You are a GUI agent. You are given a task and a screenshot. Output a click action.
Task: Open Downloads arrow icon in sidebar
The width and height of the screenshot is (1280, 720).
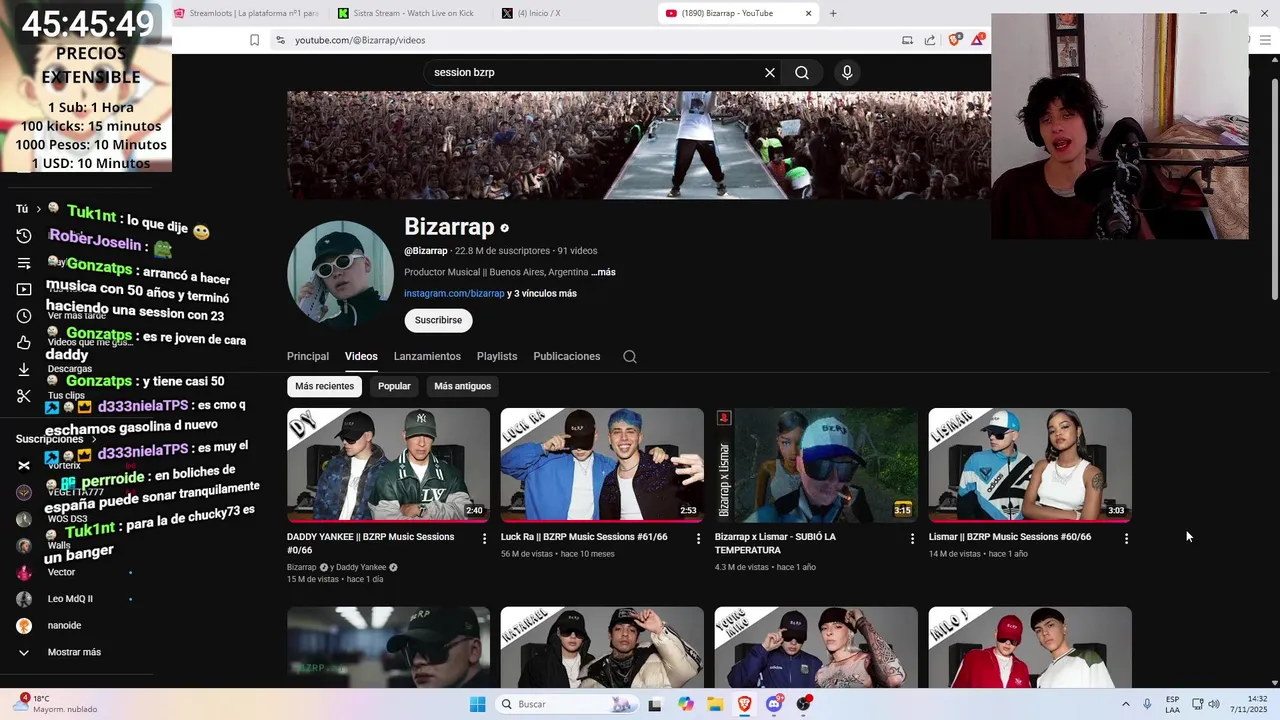tap(24, 369)
